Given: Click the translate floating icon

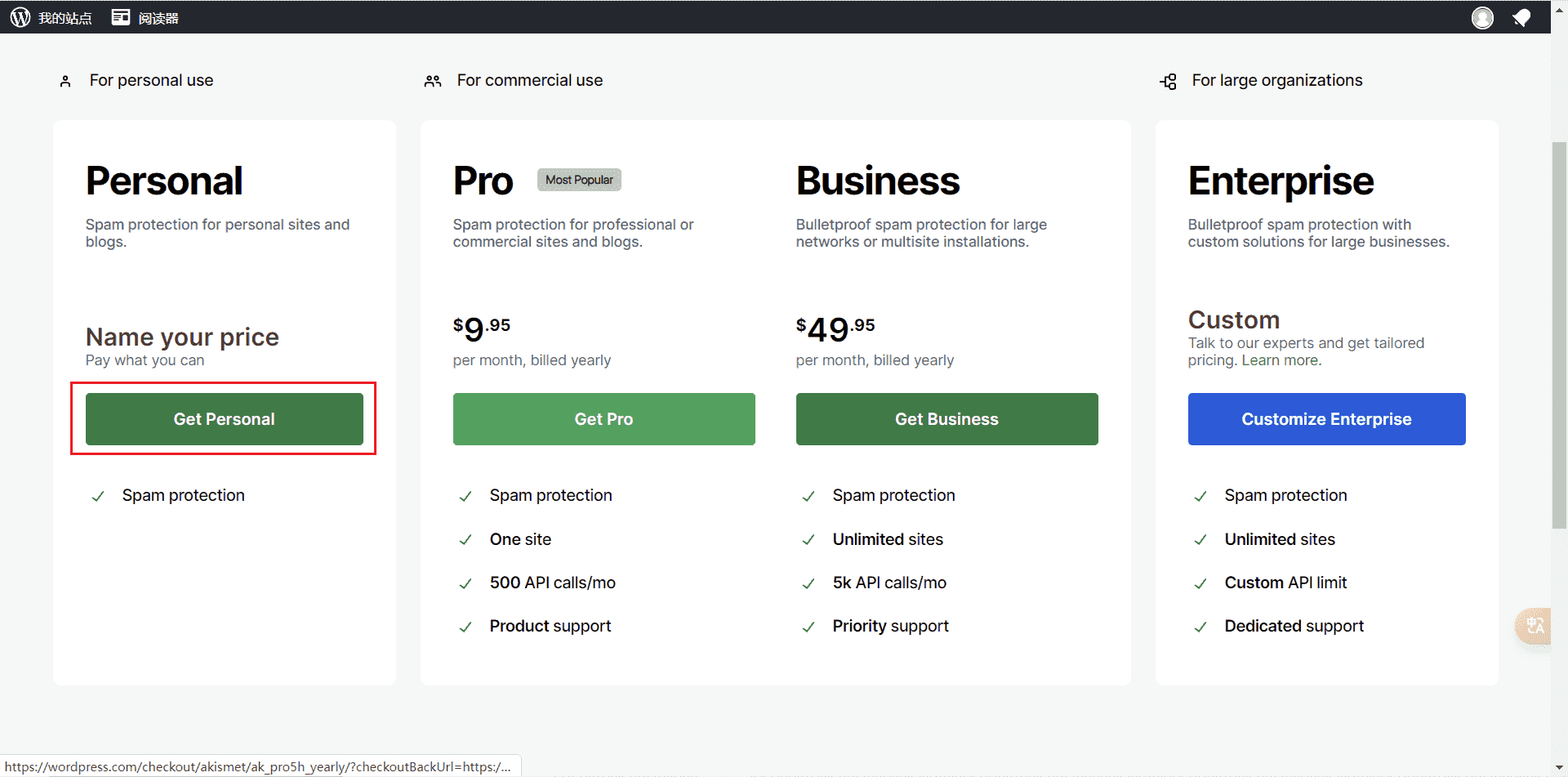Looking at the screenshot, I should 1534,627.
